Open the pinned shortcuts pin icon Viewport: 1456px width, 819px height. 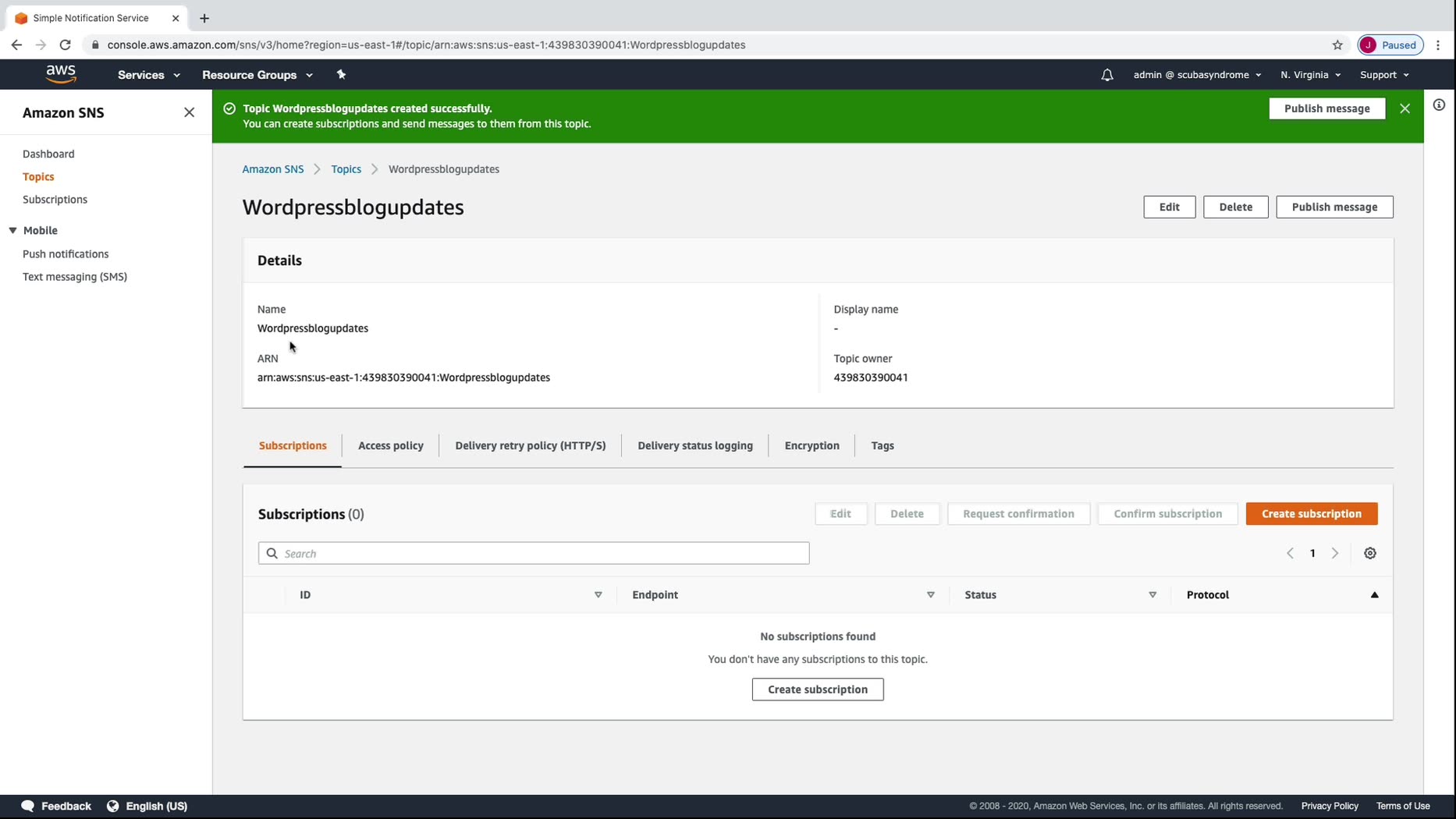point(341,75)
